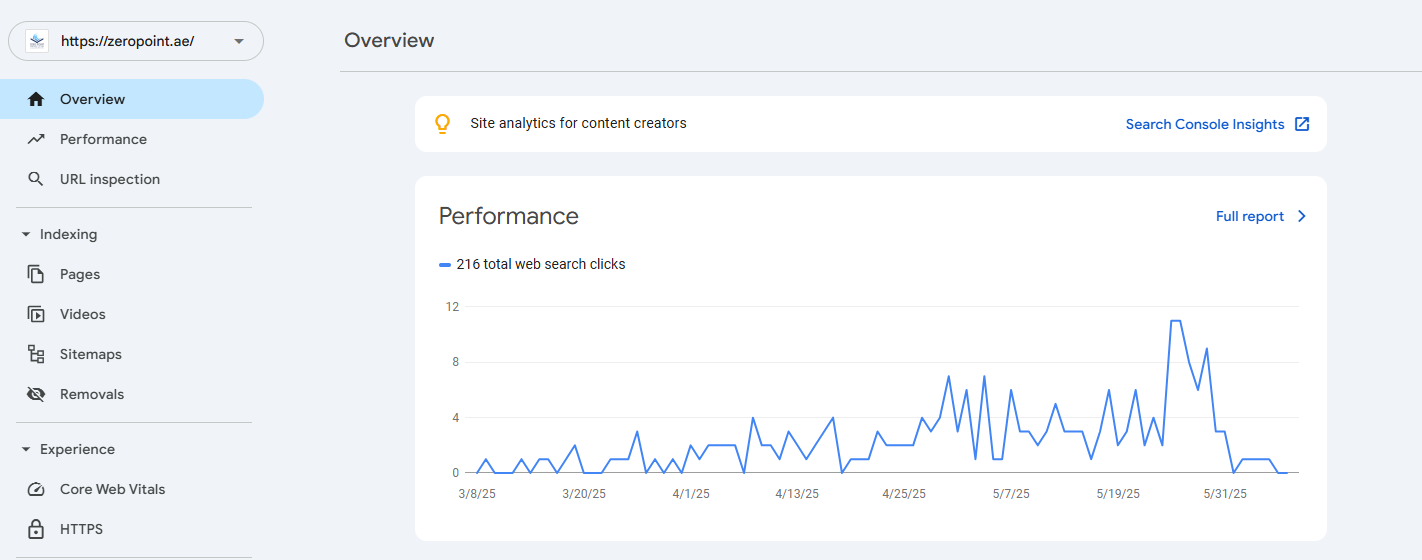1422x560 pixels.
Task: Click the URL inspection magnifier icon
Action: pyautogui.click(x=36, y=179)
